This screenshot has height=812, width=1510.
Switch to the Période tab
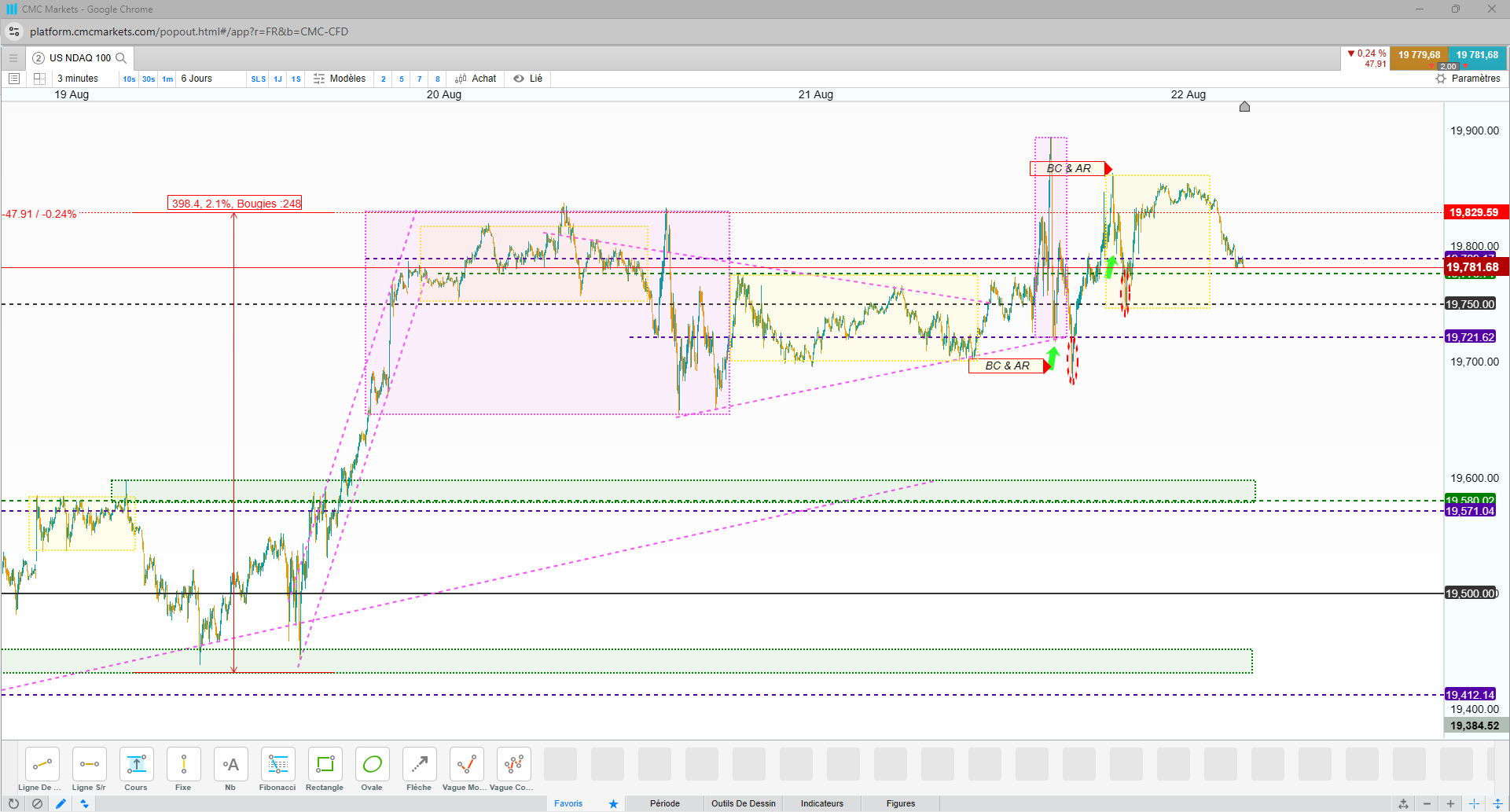click(665, 803)
